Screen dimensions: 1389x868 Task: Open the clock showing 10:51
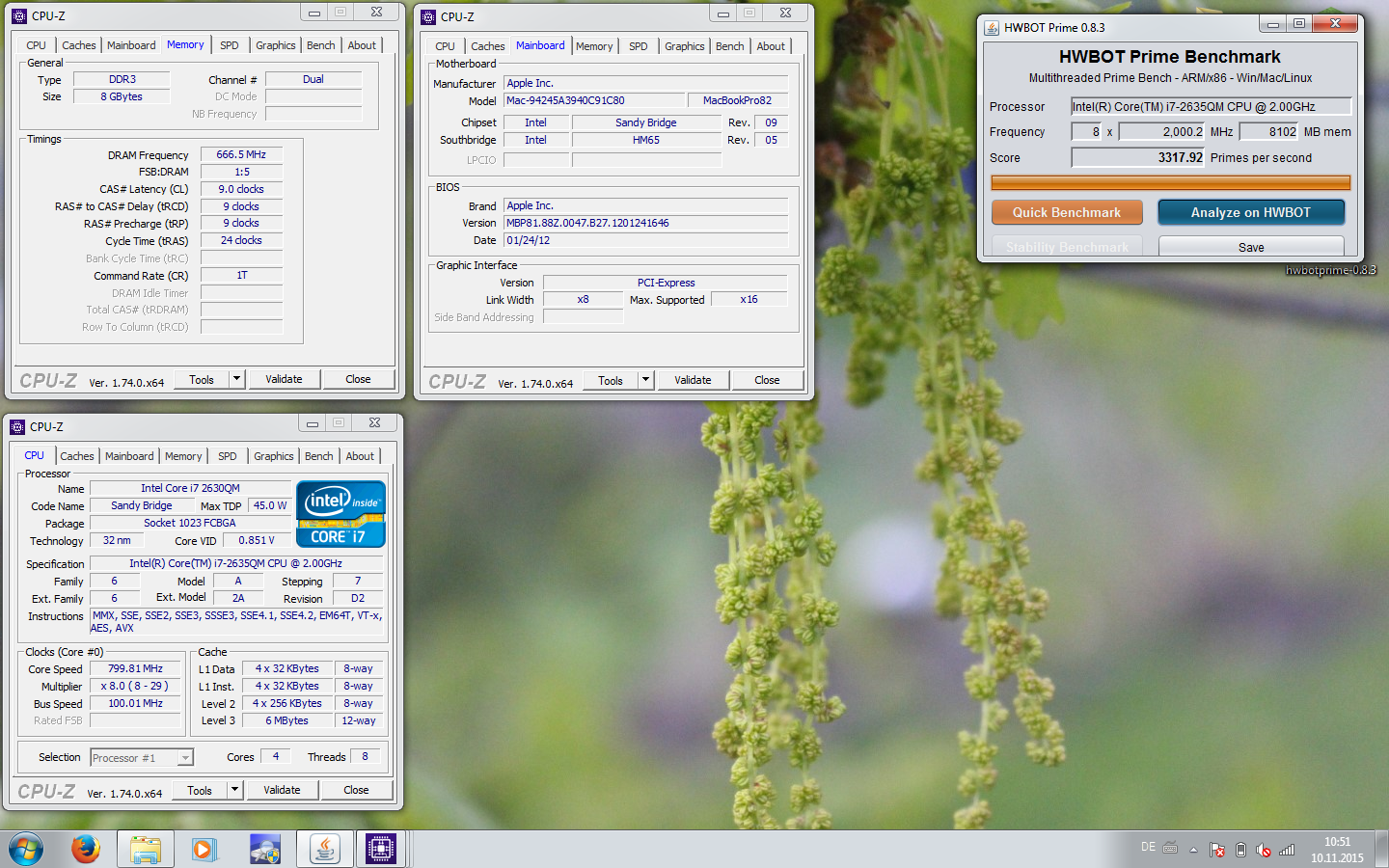[x=1337, y=850]
